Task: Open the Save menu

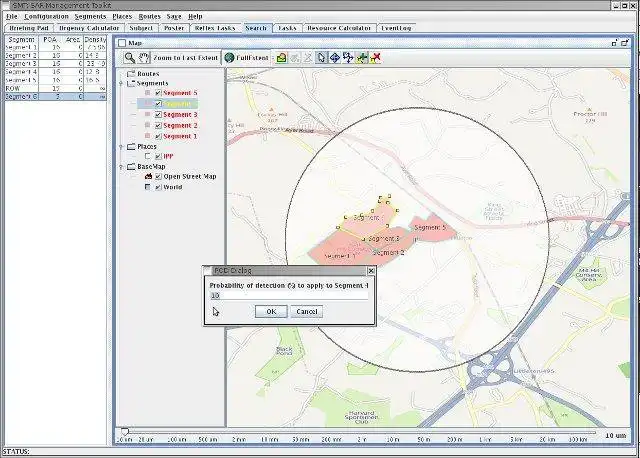Action: click(x=174, y=16)
